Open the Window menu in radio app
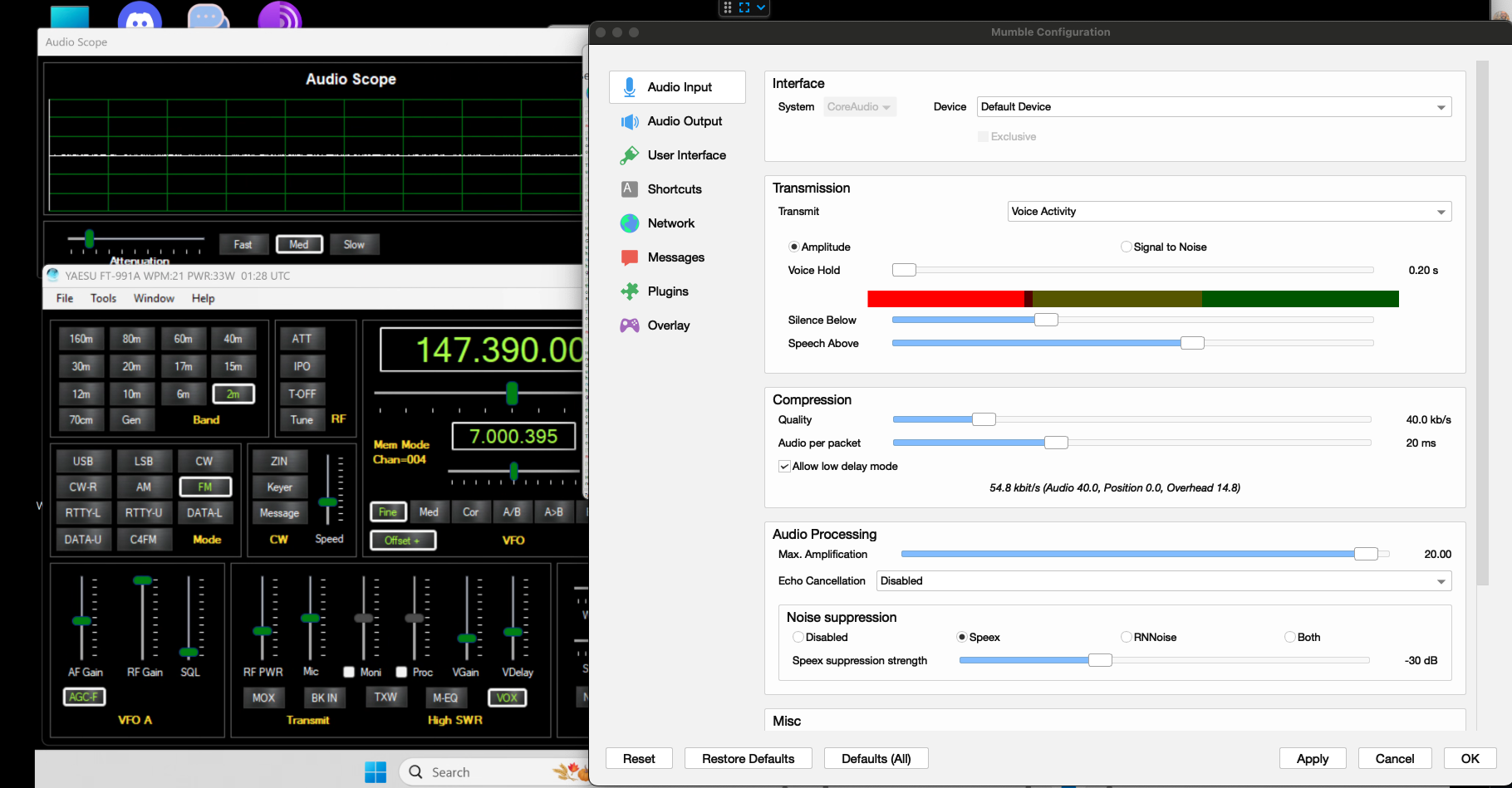This screenshot has height=788, width=1512. coord(154,298)
